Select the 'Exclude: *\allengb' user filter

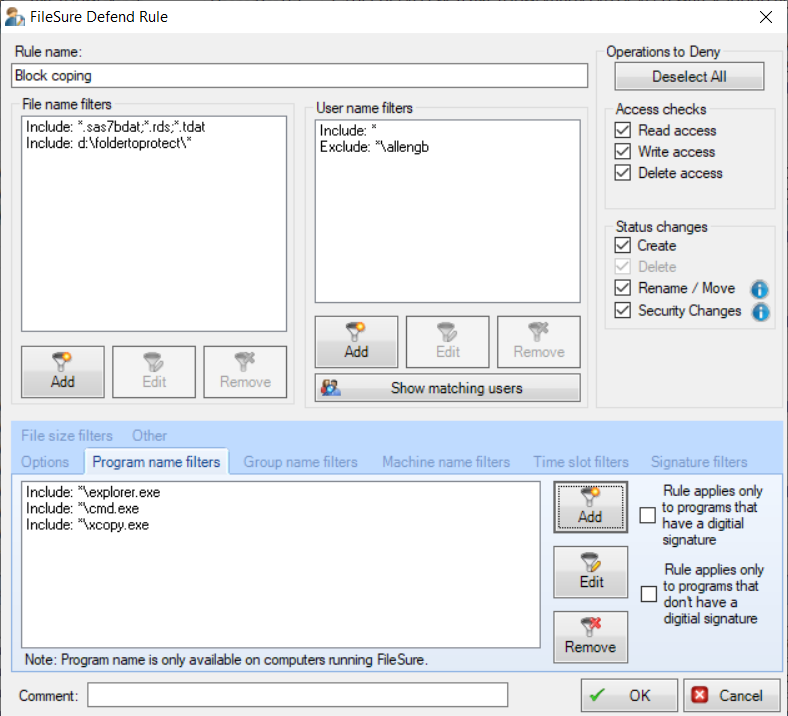pyautogui.click(x=374, y=147)
